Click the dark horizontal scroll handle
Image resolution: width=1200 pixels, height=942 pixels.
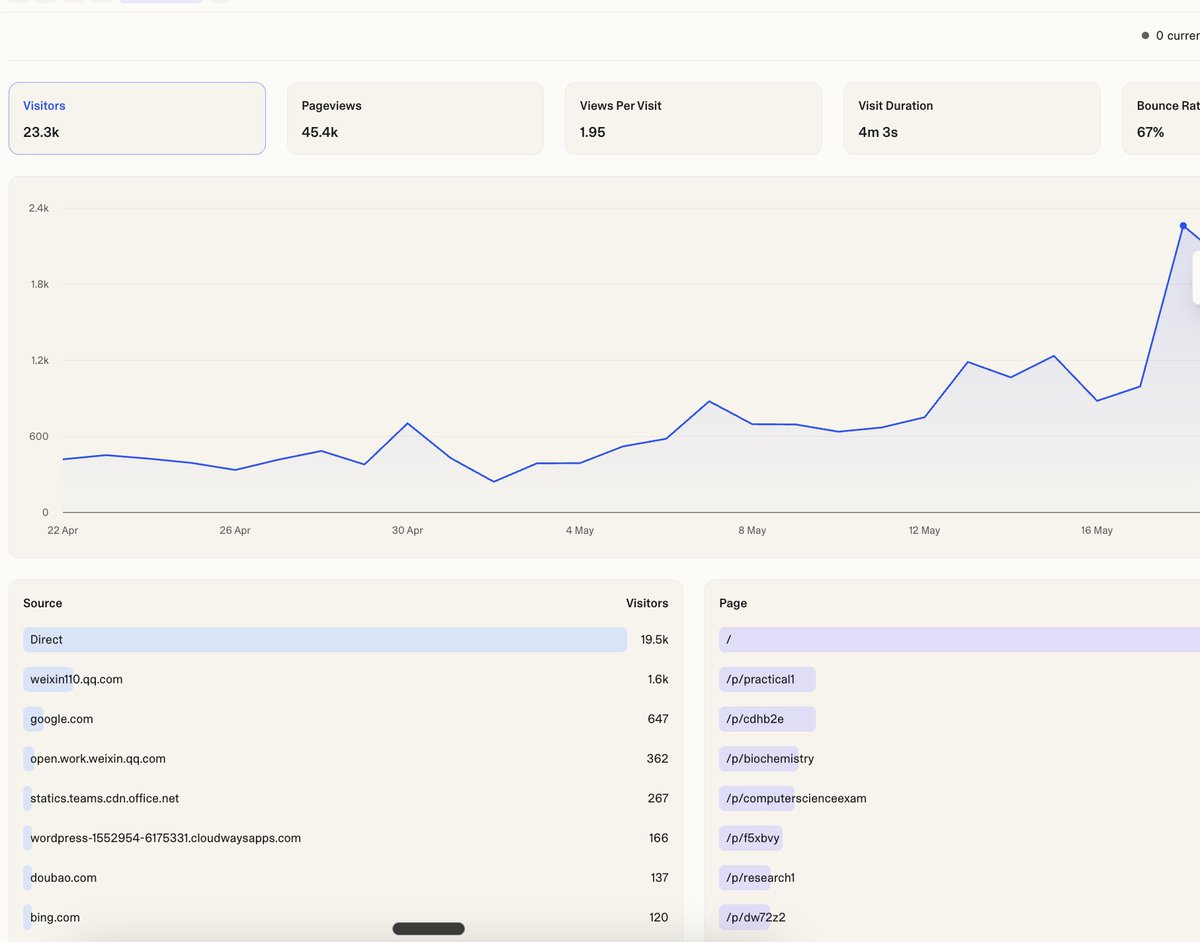[428, 929]
